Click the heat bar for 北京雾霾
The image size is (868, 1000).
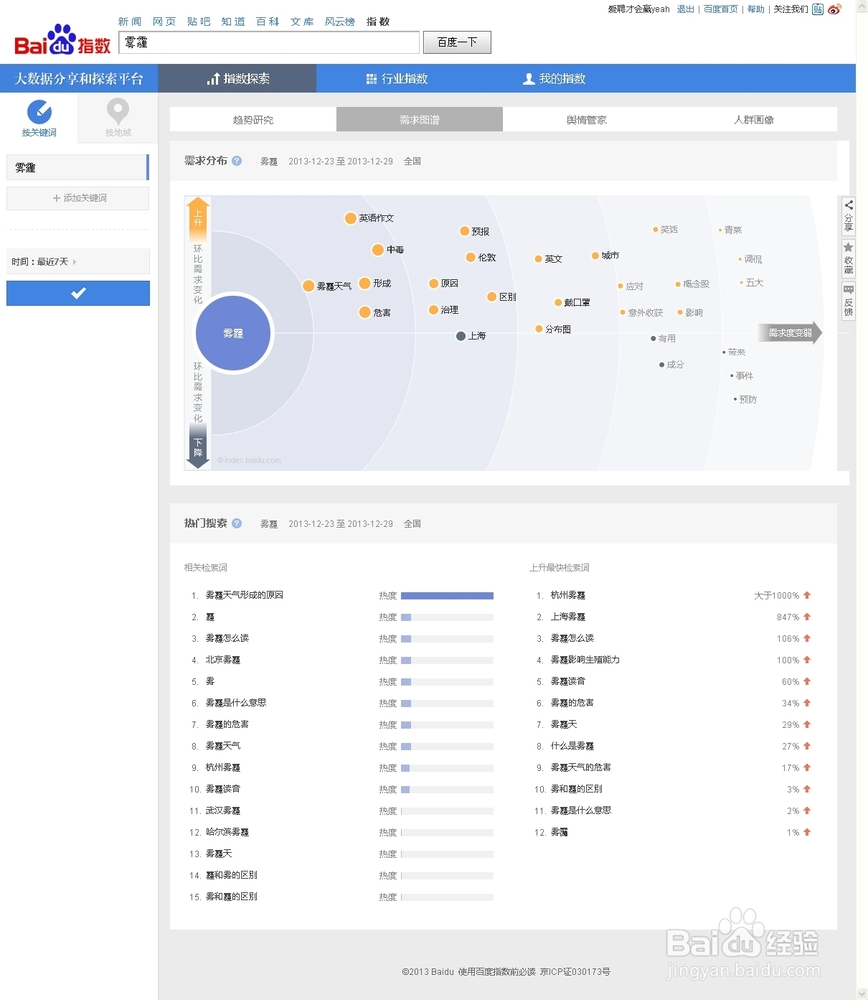(447, 660)
